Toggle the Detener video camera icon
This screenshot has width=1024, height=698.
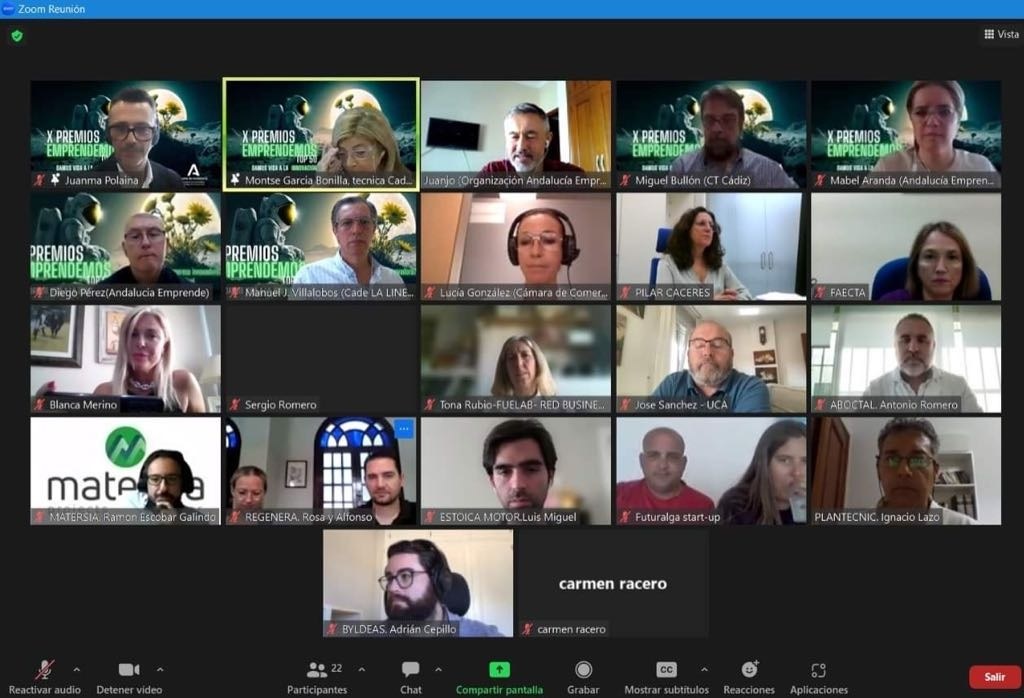[x=129, y=670]
